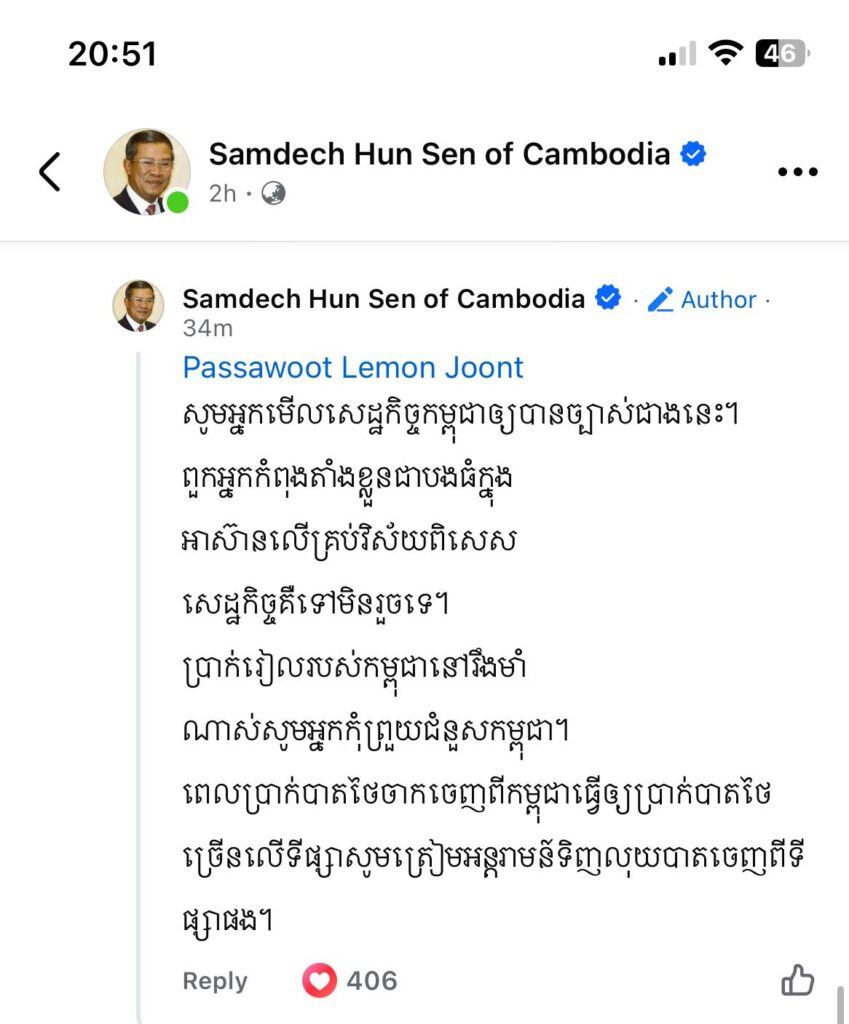Open Passawoot Lemon Joont's profile mention
The height and width of the screenshot is (1024, 849).
tap(353, 367)
